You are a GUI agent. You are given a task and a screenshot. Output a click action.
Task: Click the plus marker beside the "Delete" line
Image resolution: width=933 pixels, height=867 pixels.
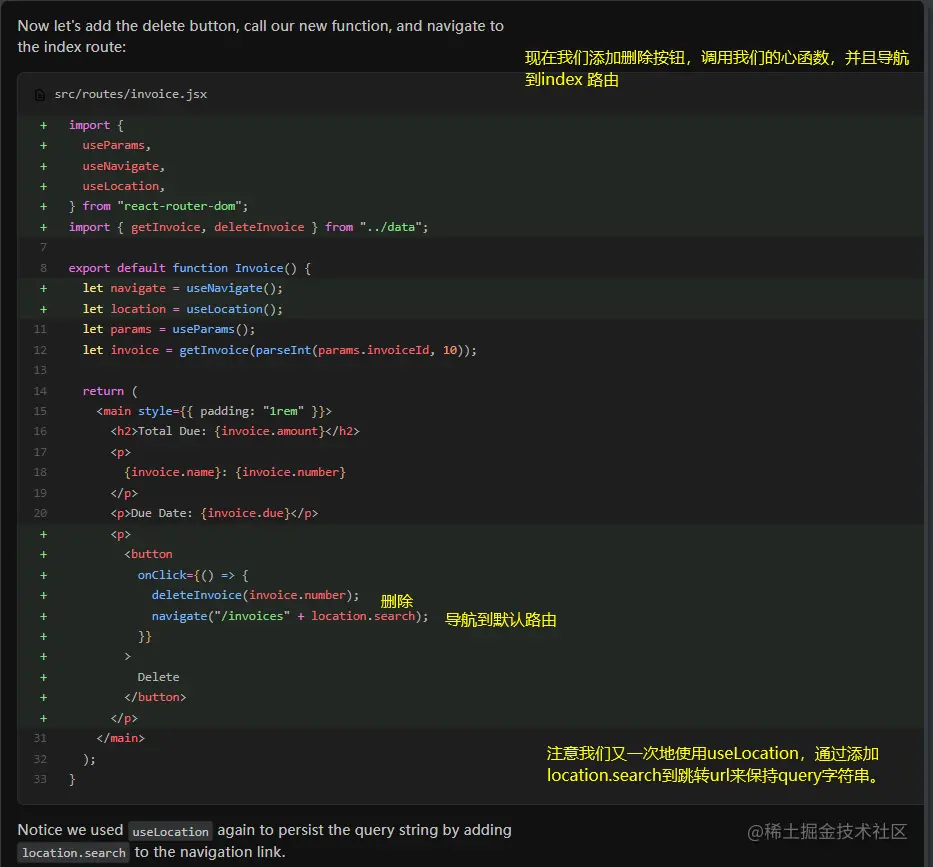[43, 677]
